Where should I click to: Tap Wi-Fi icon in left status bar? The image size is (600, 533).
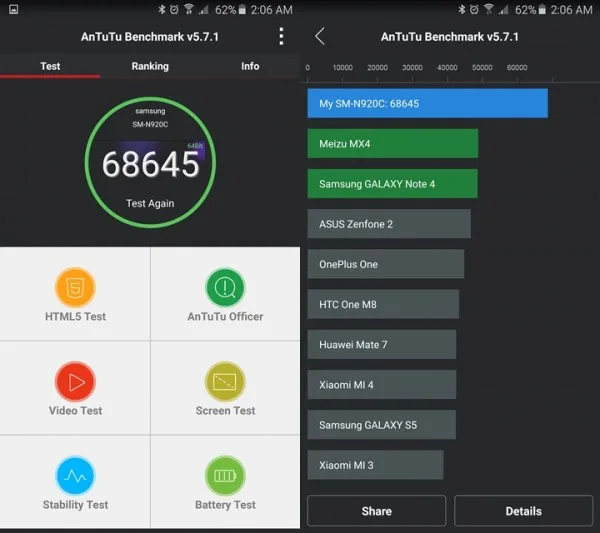pos(189,9)
